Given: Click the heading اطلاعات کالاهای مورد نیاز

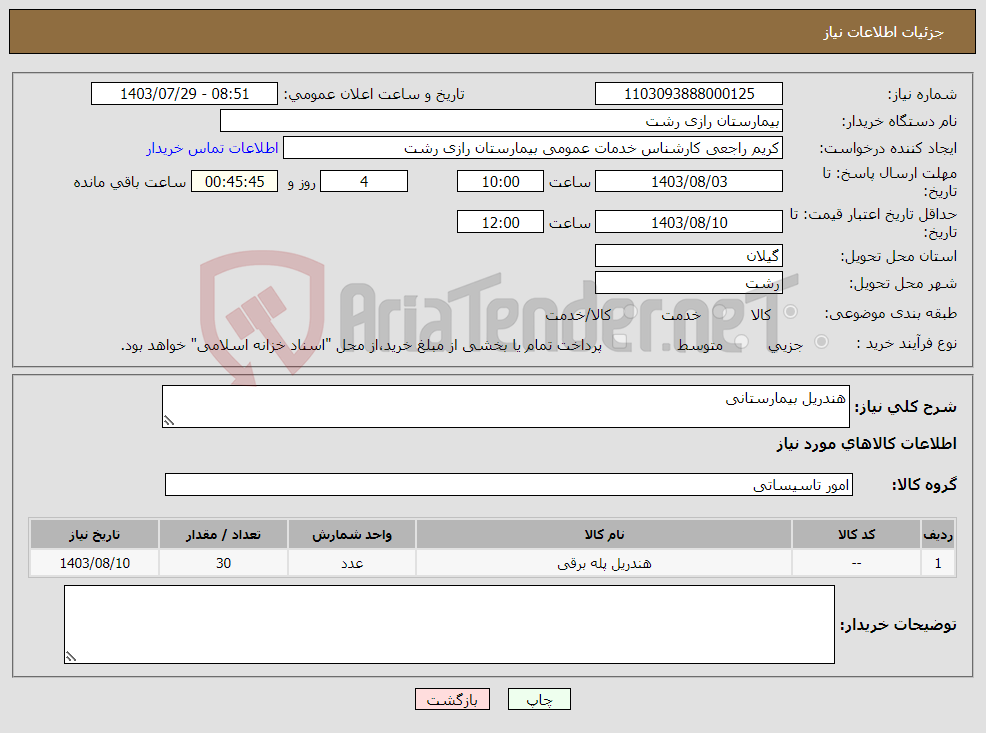Looking at the screenshot, I should [x=867, y=444].
